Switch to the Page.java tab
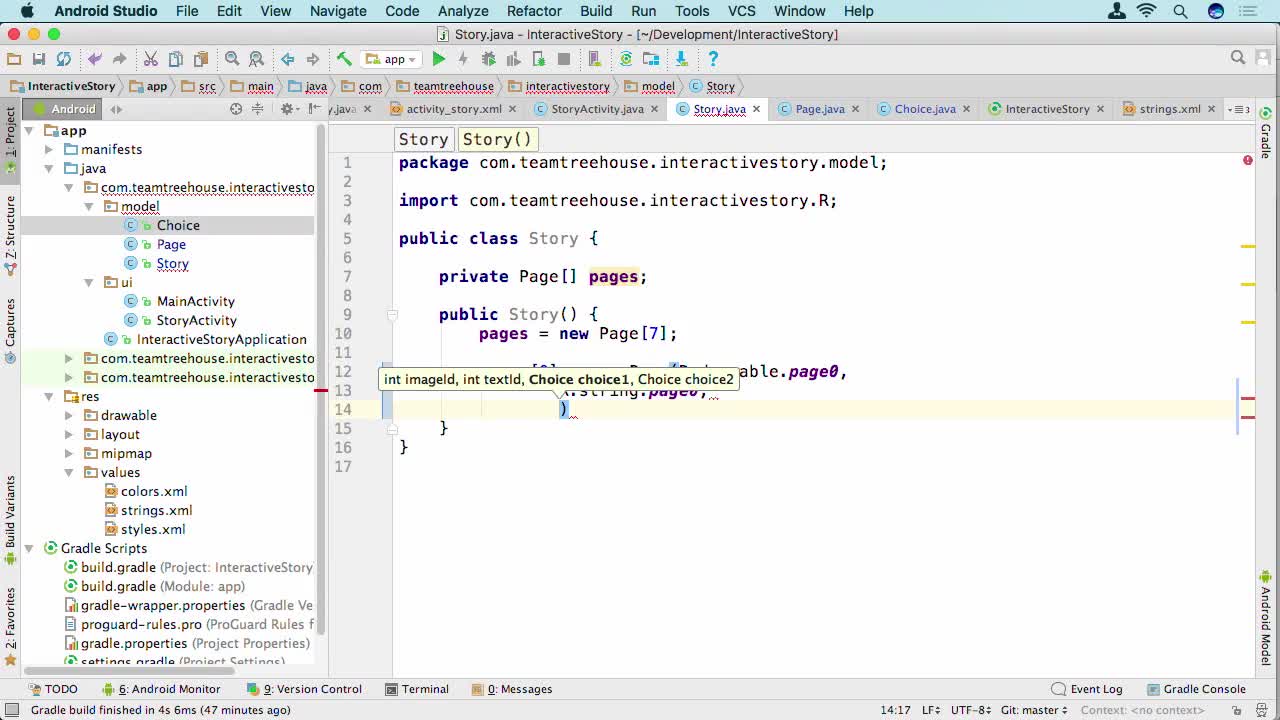Image resolution: width=1280 pixels, height=720 pixels. coord(820,109)
